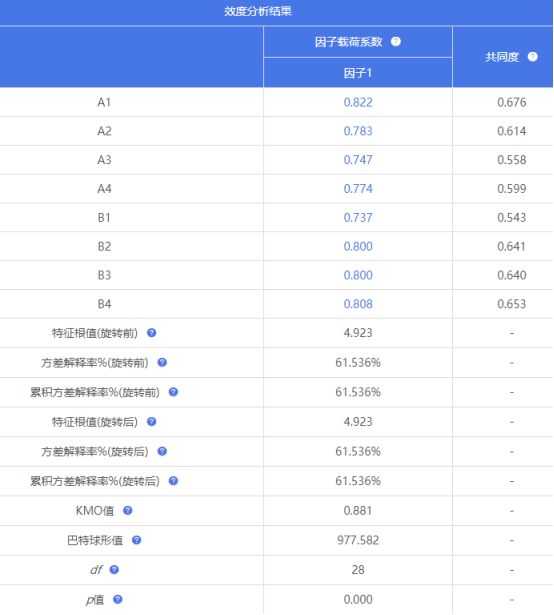
Task: Open help icon for 特征根值(旋转前)
Action: pyautogui.click(x=151, y=333)
